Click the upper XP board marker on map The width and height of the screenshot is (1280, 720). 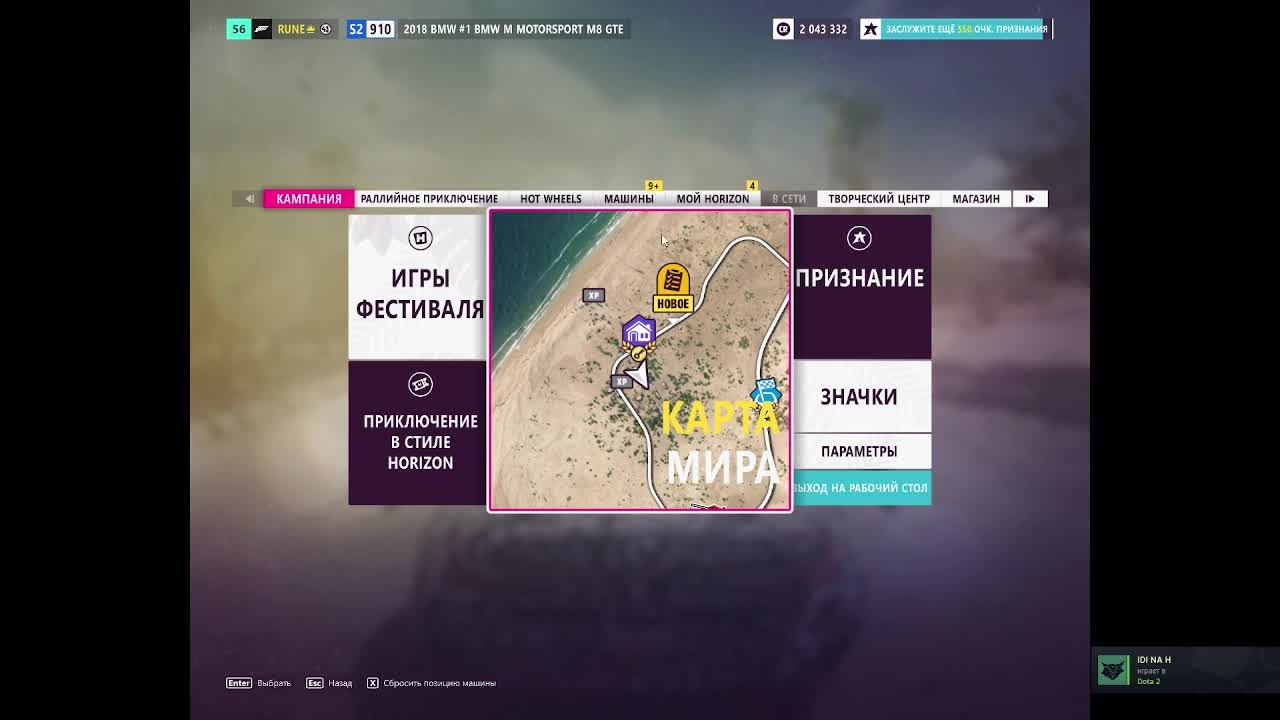click(x=593, y=296)
